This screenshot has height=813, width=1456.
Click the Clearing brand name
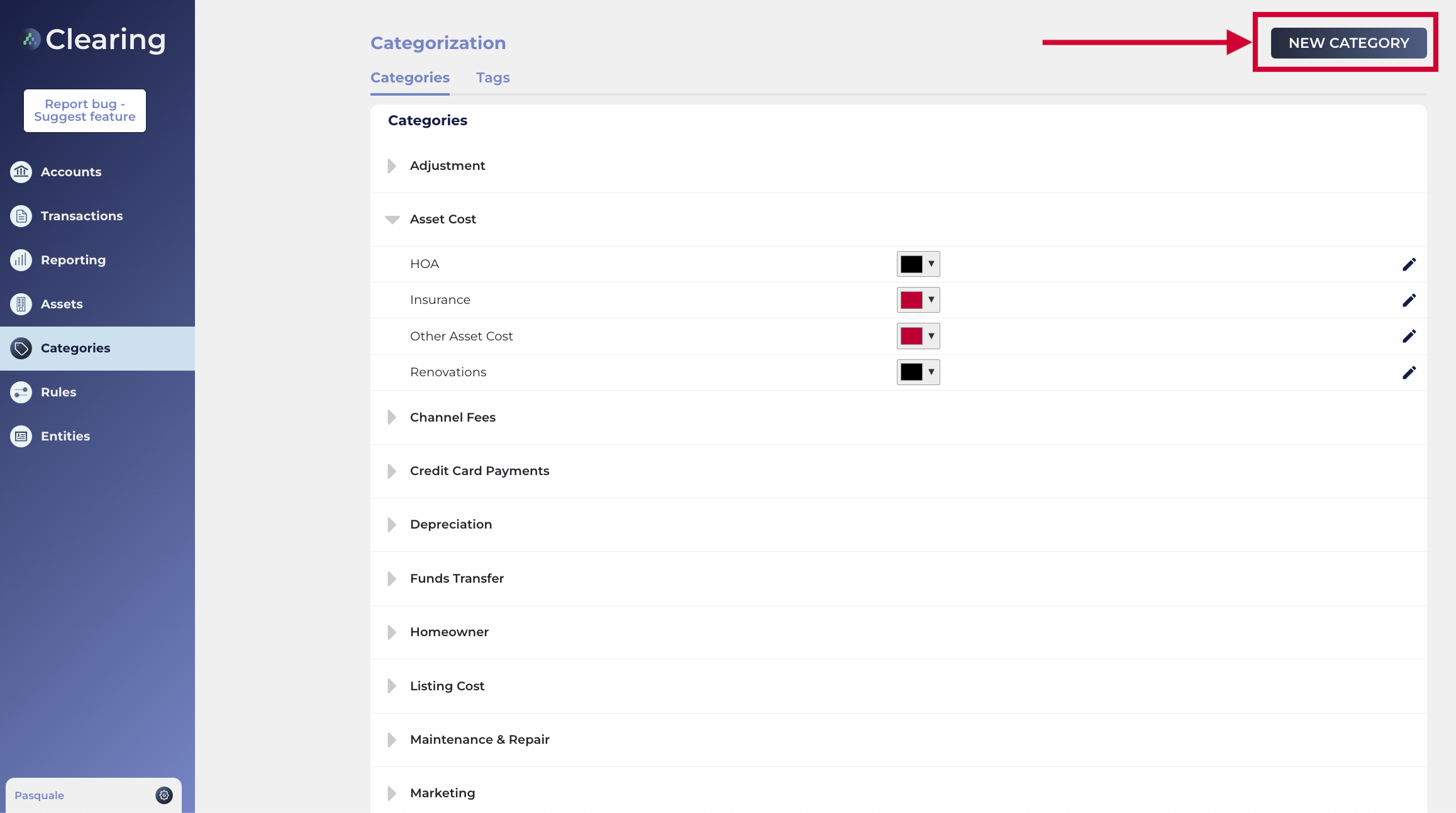point(106,40)
